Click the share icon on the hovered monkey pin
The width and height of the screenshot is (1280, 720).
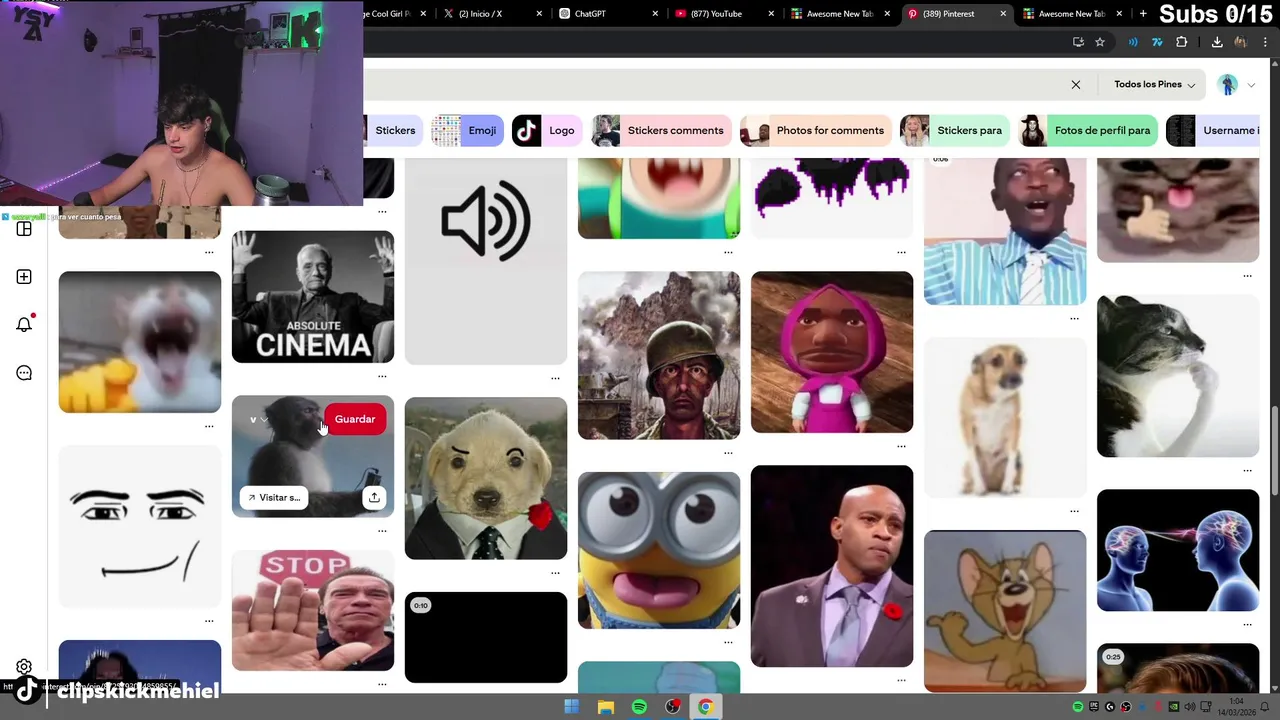click(x=373, y=497)
